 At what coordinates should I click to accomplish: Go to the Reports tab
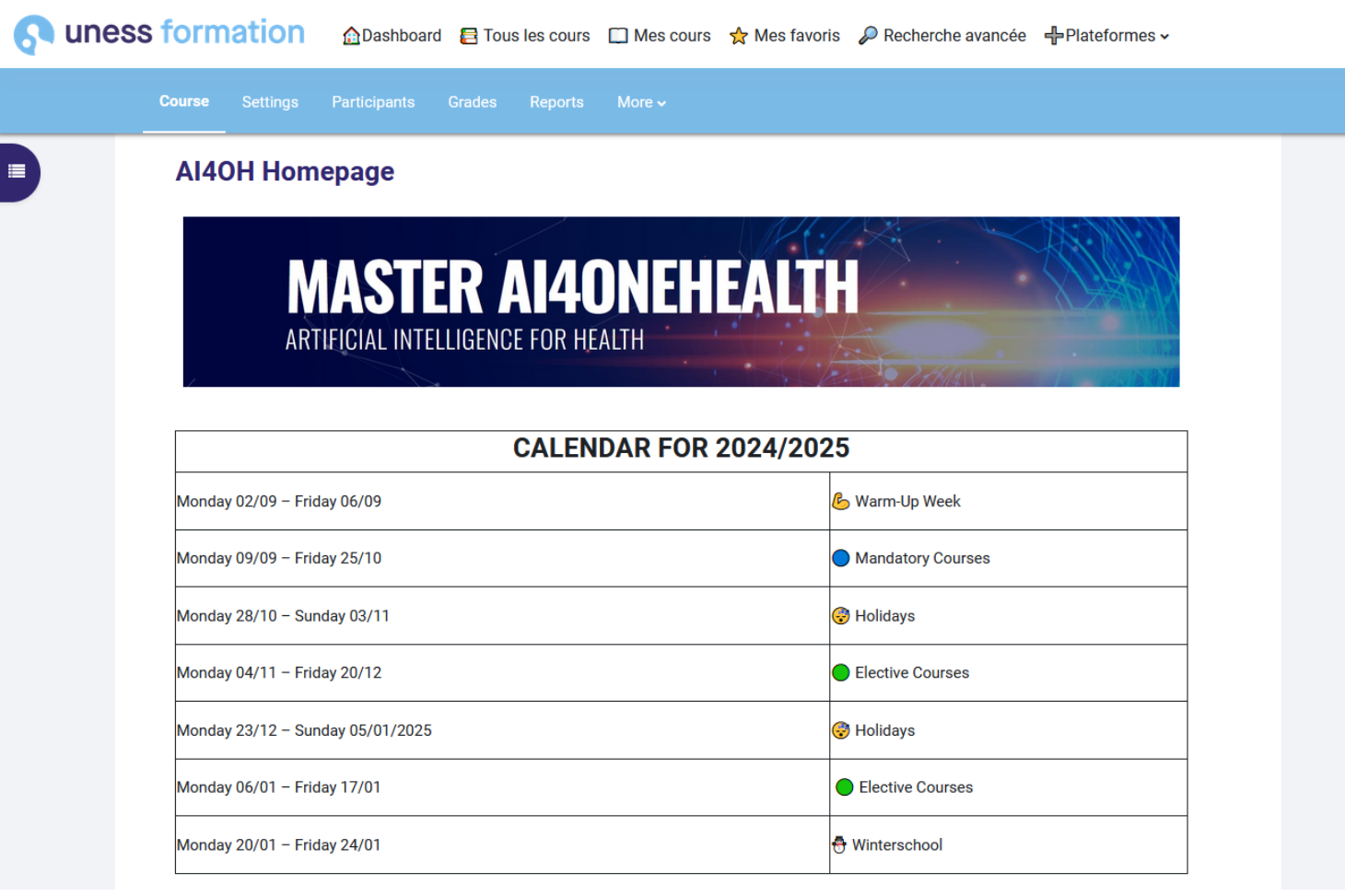[x=556, y=102]
